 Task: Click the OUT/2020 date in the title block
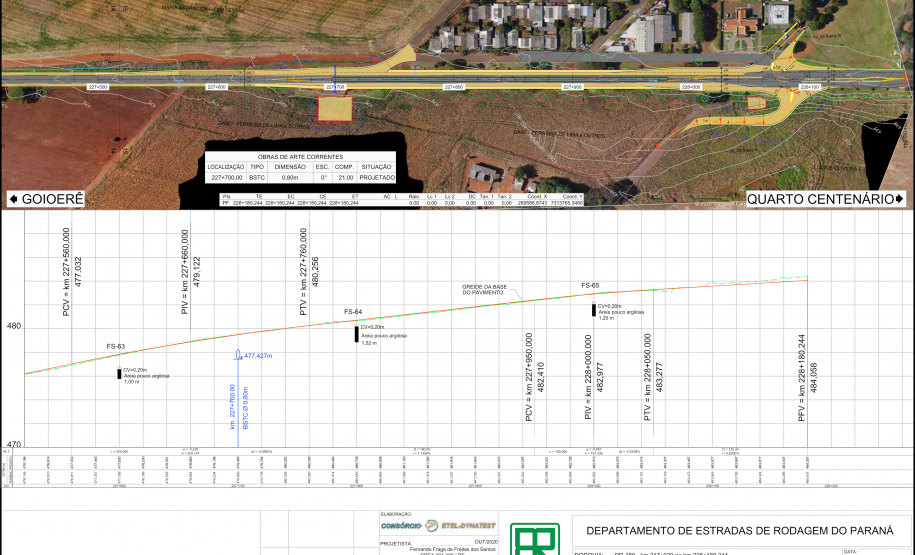[486, 542]
